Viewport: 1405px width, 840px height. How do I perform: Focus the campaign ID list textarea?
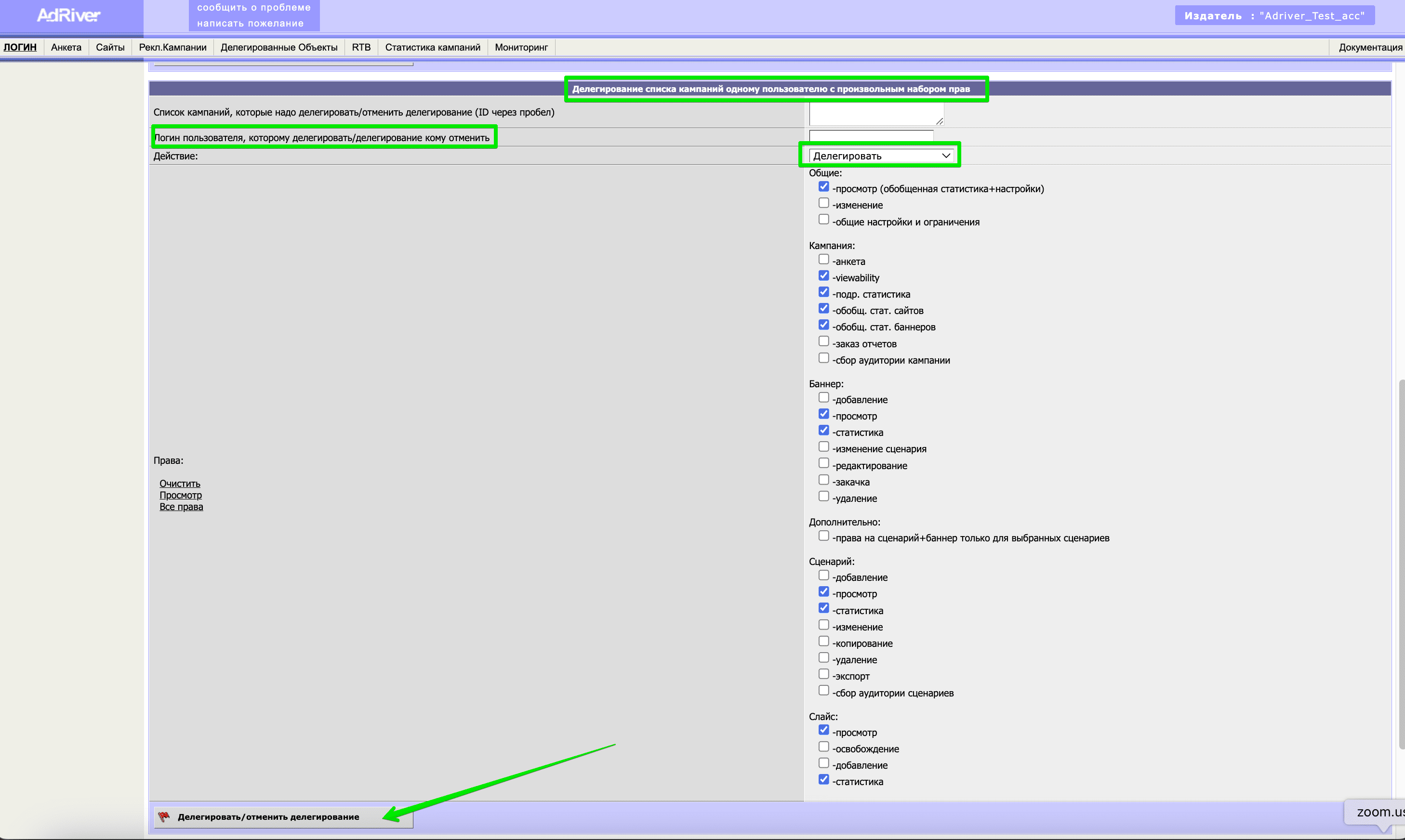click(876, 113)
